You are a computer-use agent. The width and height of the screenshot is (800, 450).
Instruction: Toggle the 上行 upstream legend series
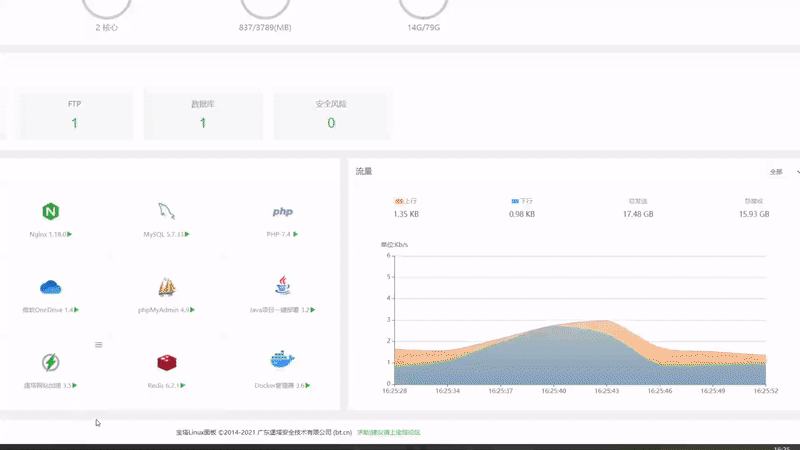(406, 201)
